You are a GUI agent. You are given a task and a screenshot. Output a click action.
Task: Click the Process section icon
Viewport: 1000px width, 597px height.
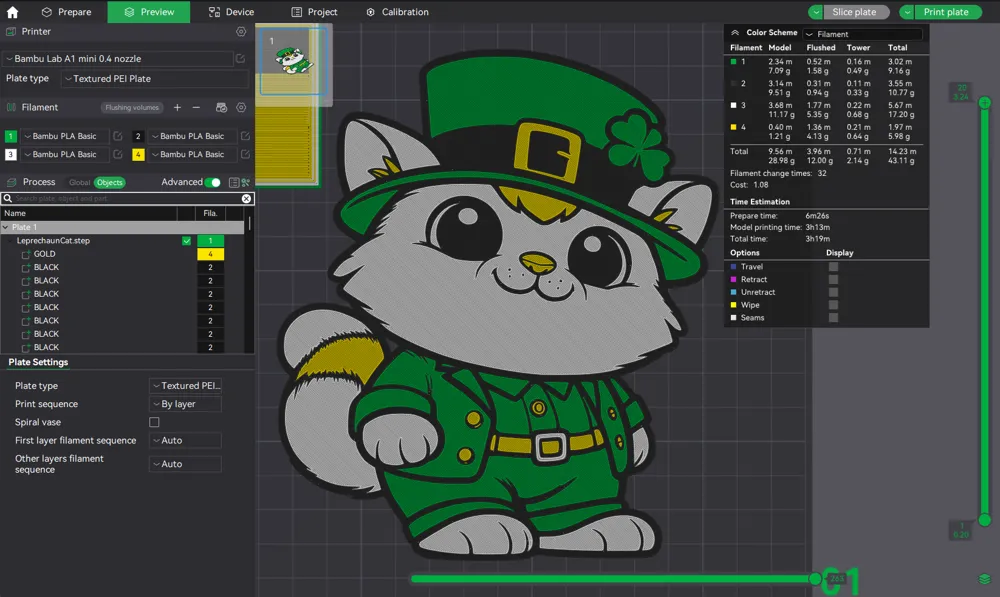coord(11,182)
